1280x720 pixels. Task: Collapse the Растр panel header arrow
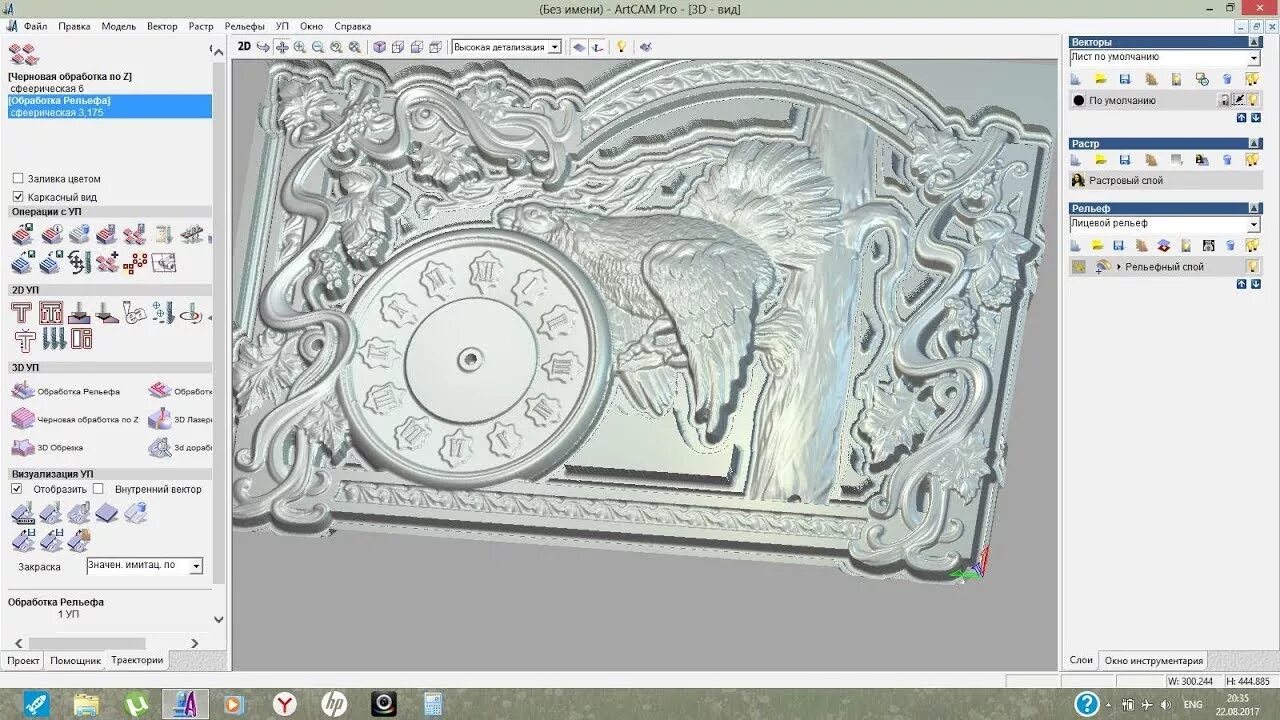[1255, 144]
